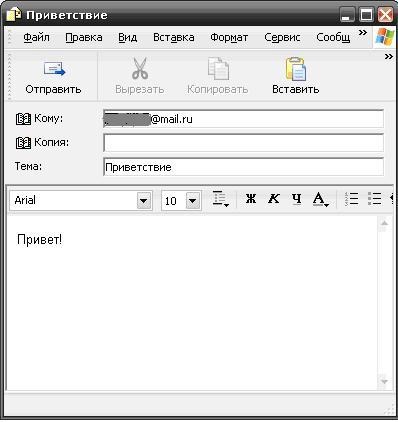Click into the Тема subject field
Image resolution: width=398 pixels, height=422 pixels.
[x=243, y=167]
